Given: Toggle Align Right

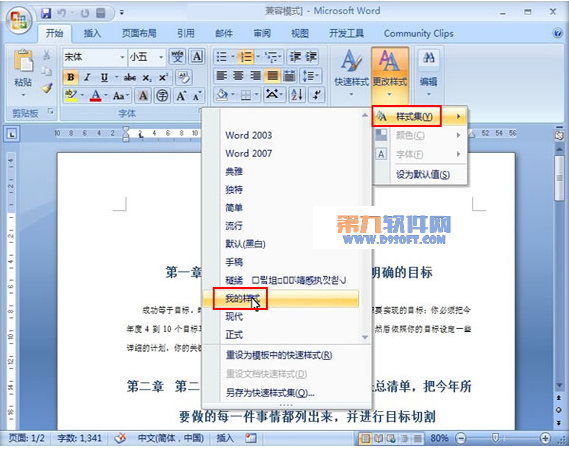Looking at the screenshot, I should click(255, 76).
